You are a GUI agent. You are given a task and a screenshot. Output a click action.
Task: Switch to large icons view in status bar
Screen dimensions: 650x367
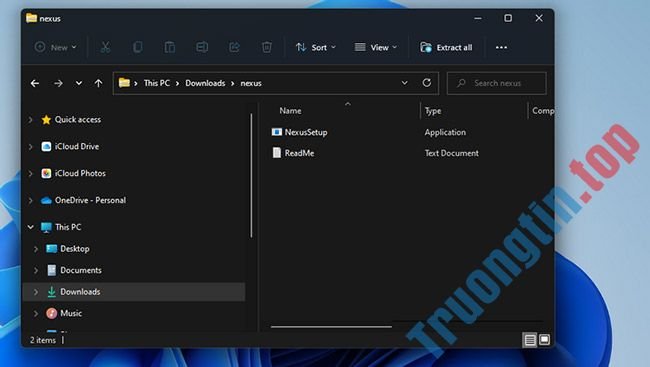pyautogui.click(x=544, y=340)
